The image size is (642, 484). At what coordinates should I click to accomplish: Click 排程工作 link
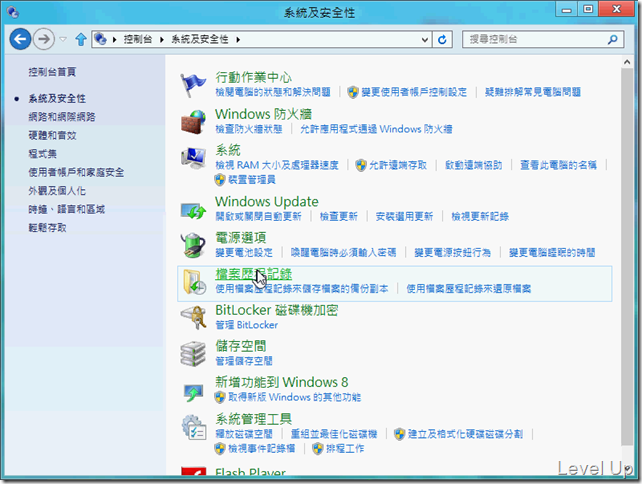(x=345, y=449)
